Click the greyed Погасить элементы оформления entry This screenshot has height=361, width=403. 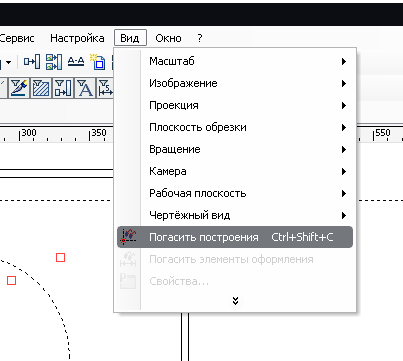point(235,259)
